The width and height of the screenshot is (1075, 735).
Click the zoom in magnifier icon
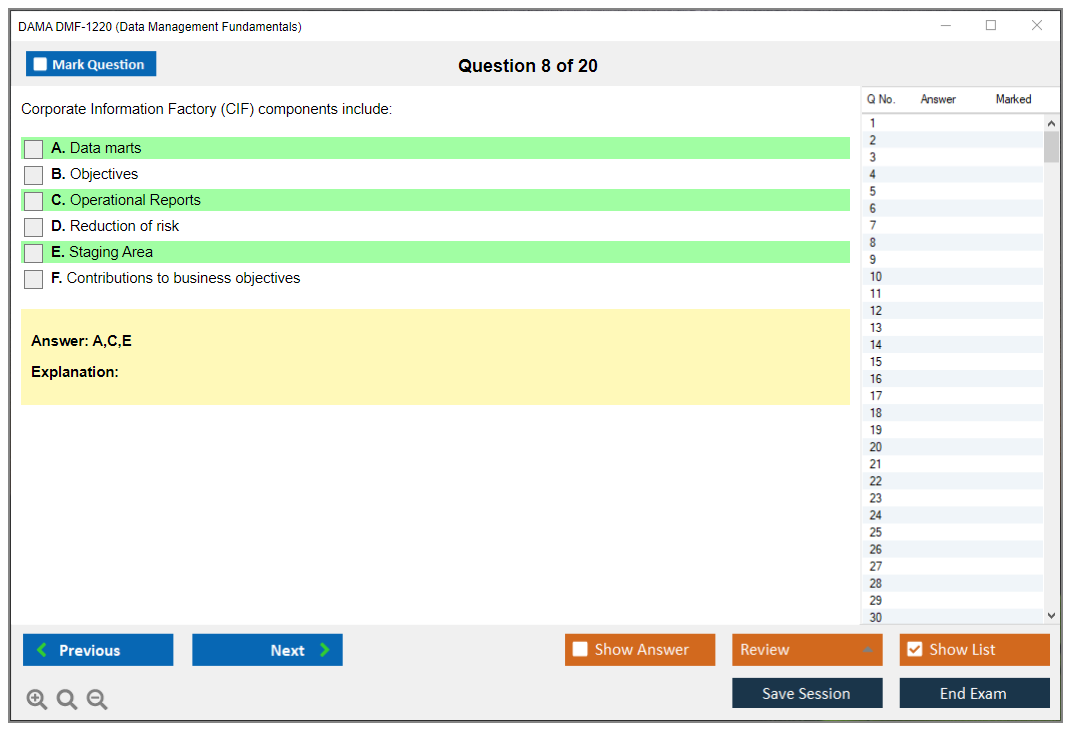[37, 700]
